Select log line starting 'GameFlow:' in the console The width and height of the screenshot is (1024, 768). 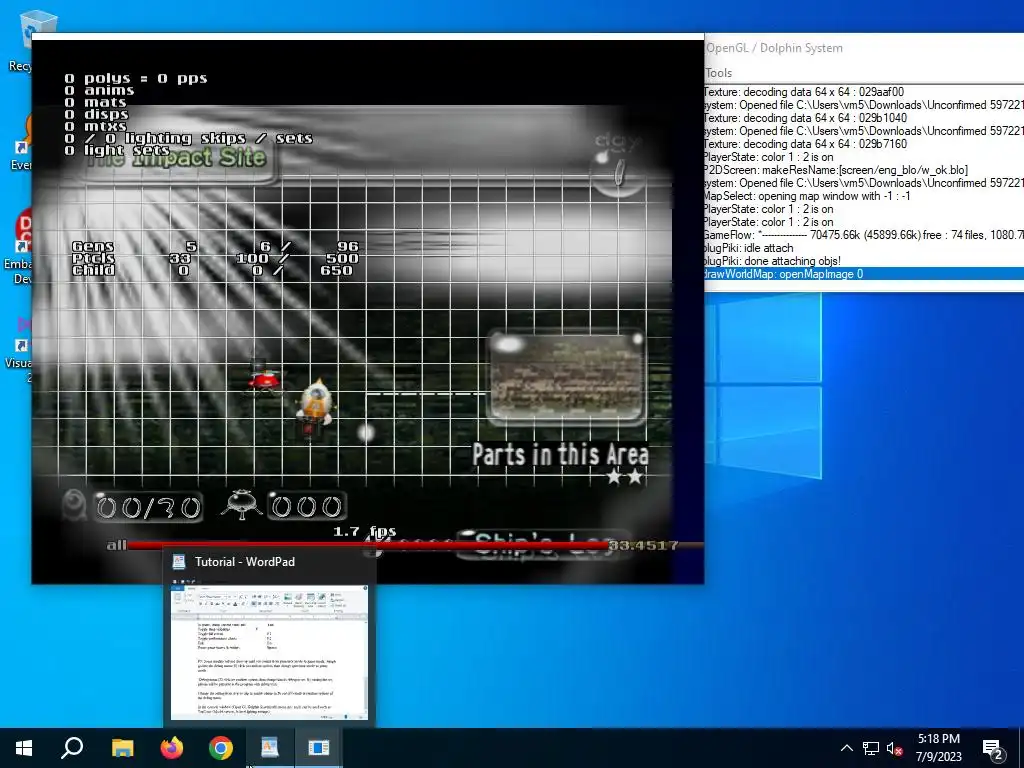pos(864,234)
